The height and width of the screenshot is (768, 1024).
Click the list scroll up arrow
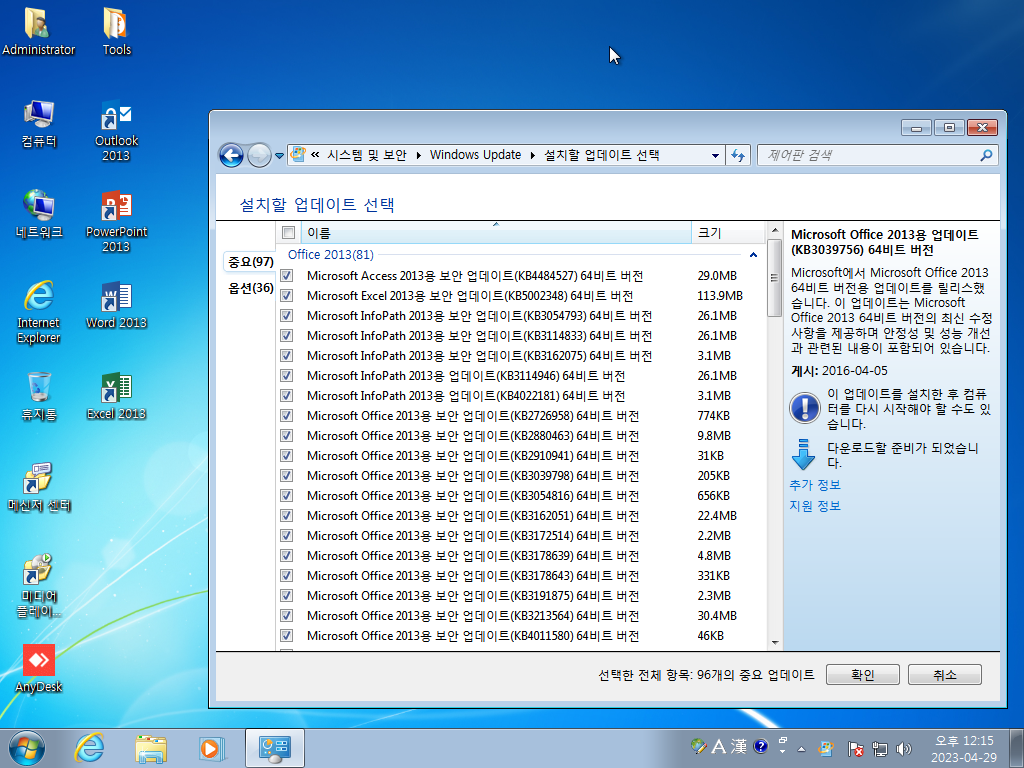[x=775, y=230]
